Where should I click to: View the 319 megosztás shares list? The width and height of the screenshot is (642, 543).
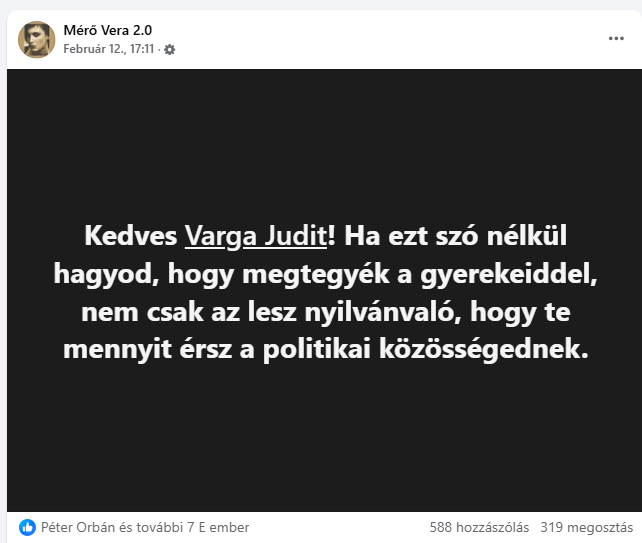click(x=586, y=527)
